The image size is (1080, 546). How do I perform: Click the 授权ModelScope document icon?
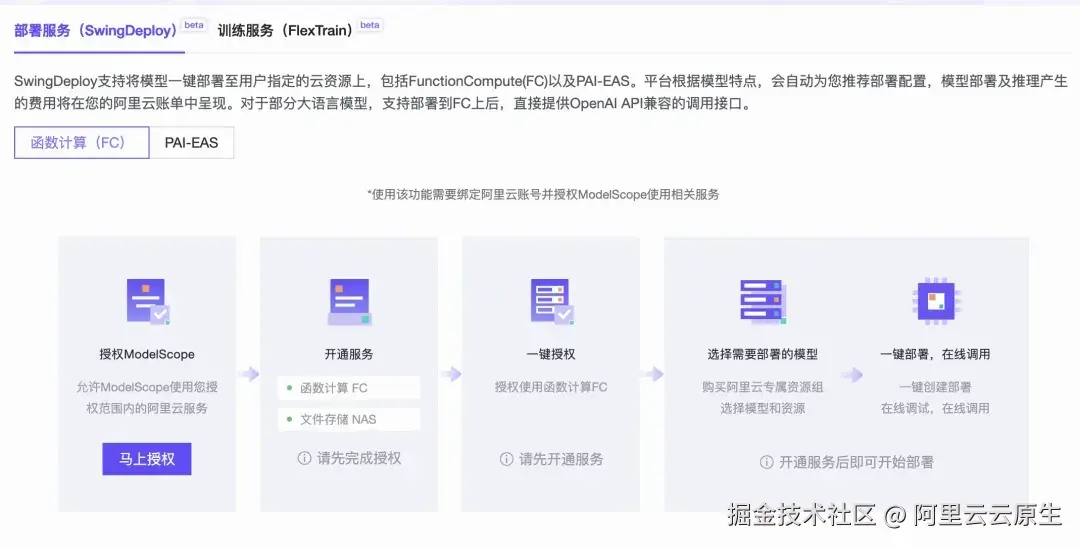(x=148, y=302)
